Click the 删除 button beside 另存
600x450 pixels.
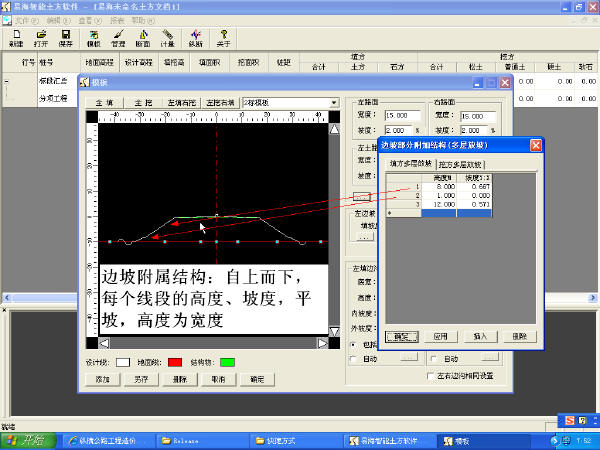(180, 379)
